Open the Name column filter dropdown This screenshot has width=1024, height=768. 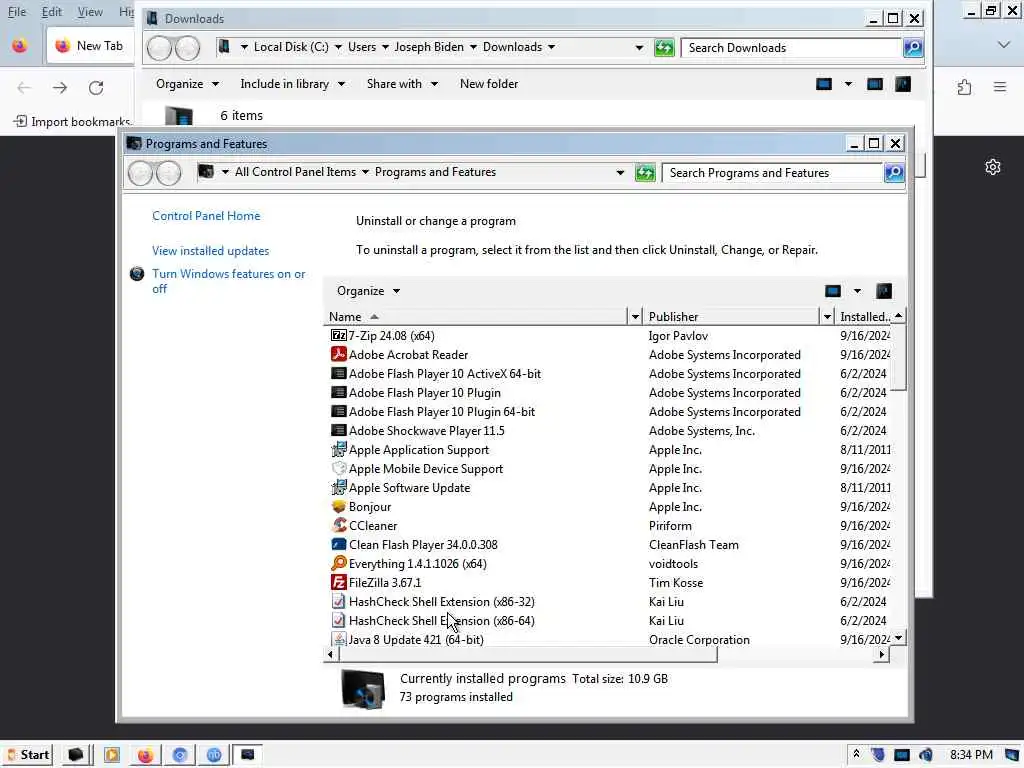635,317
